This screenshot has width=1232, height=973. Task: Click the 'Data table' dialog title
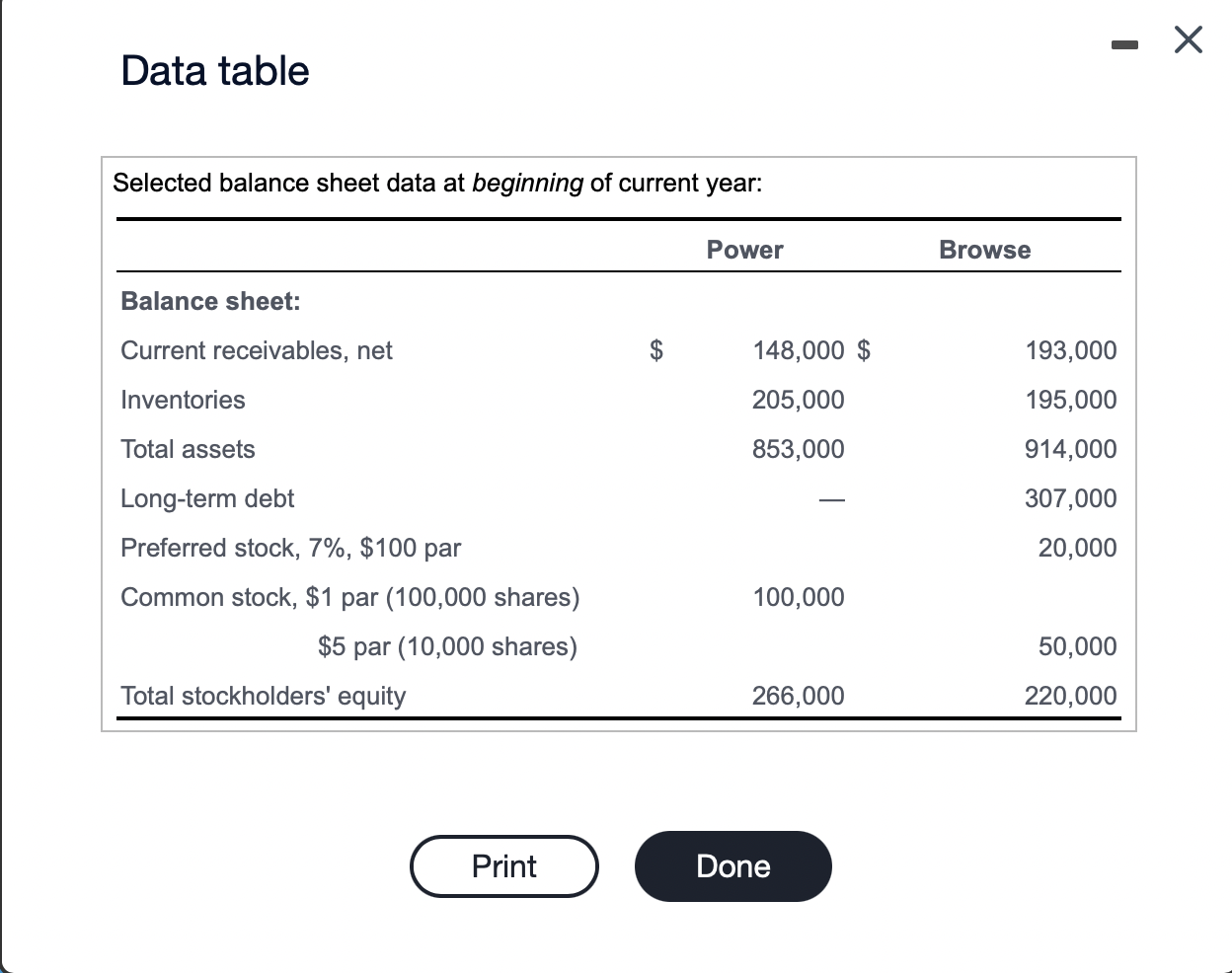[x=215, y=71]
